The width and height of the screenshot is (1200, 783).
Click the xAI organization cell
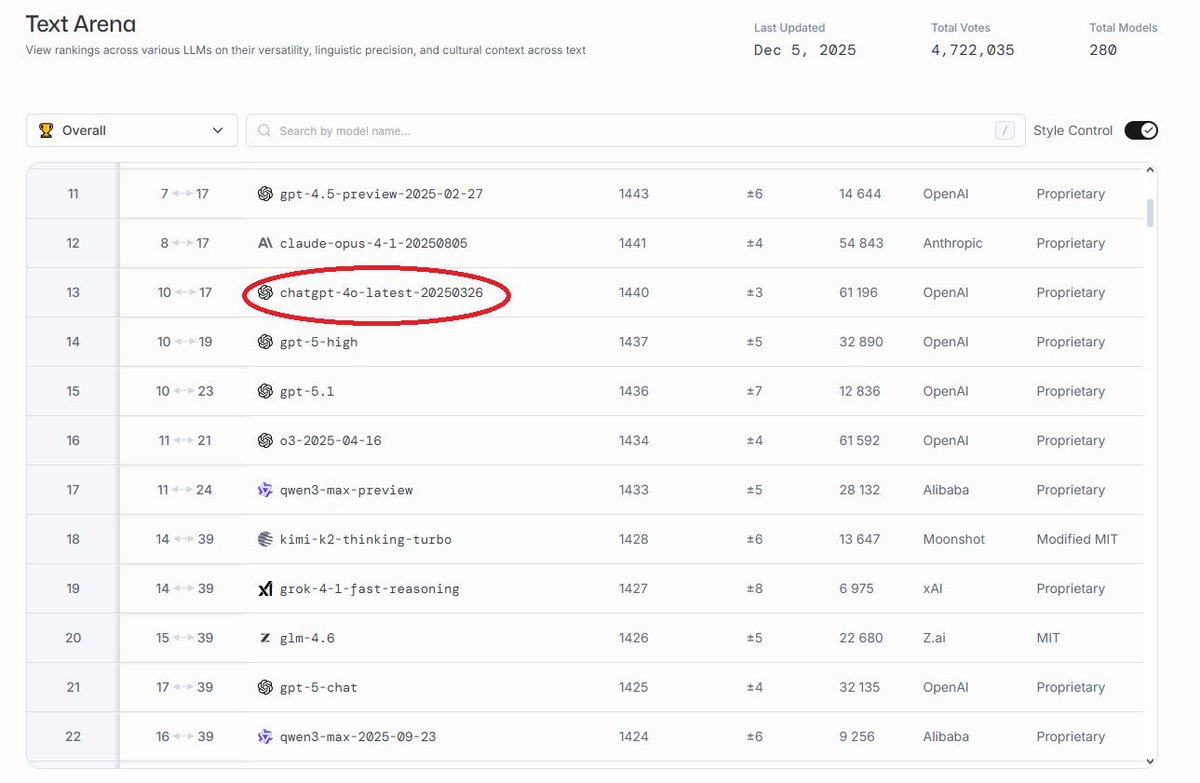(x=934, y=589)
